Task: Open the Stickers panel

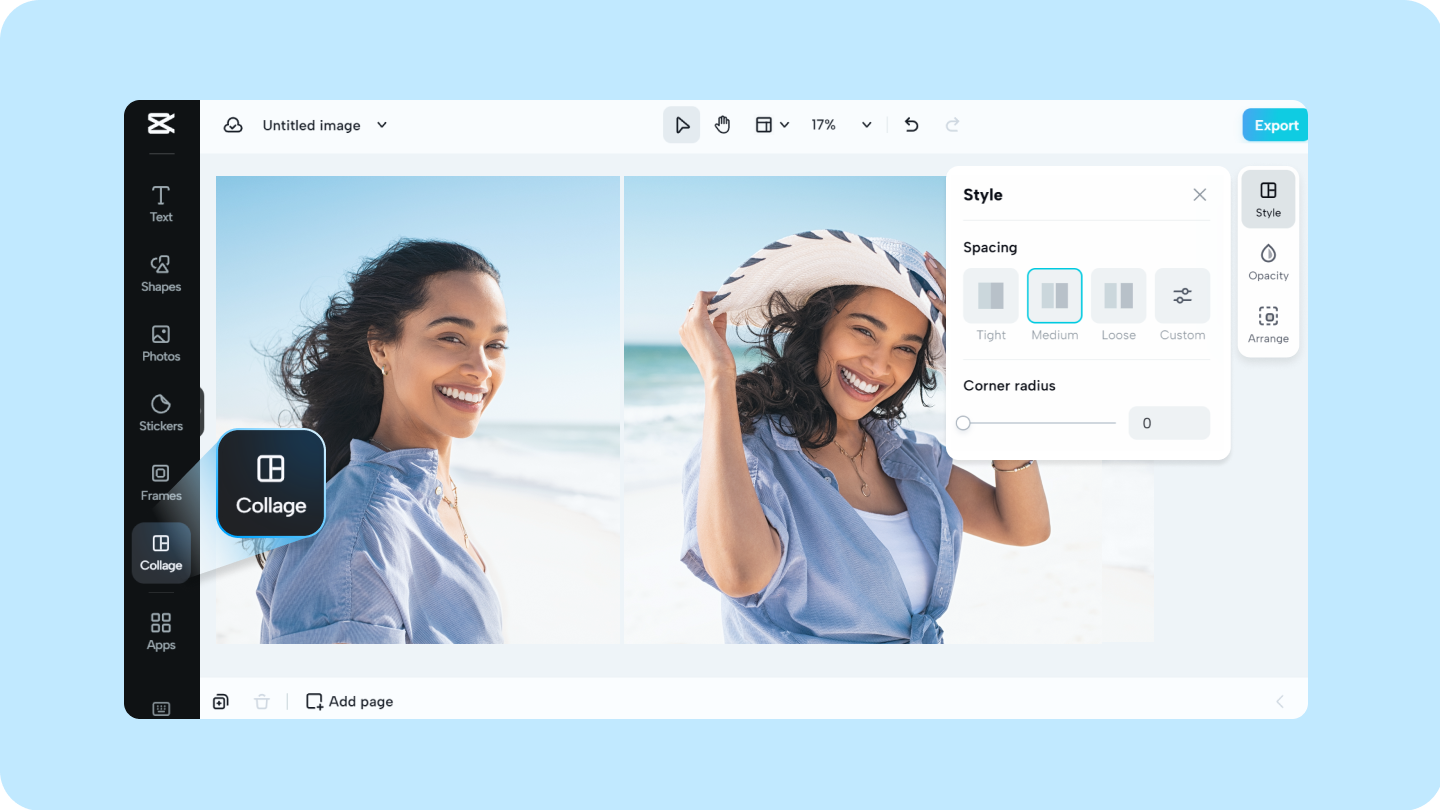Action: pos(161,414)
